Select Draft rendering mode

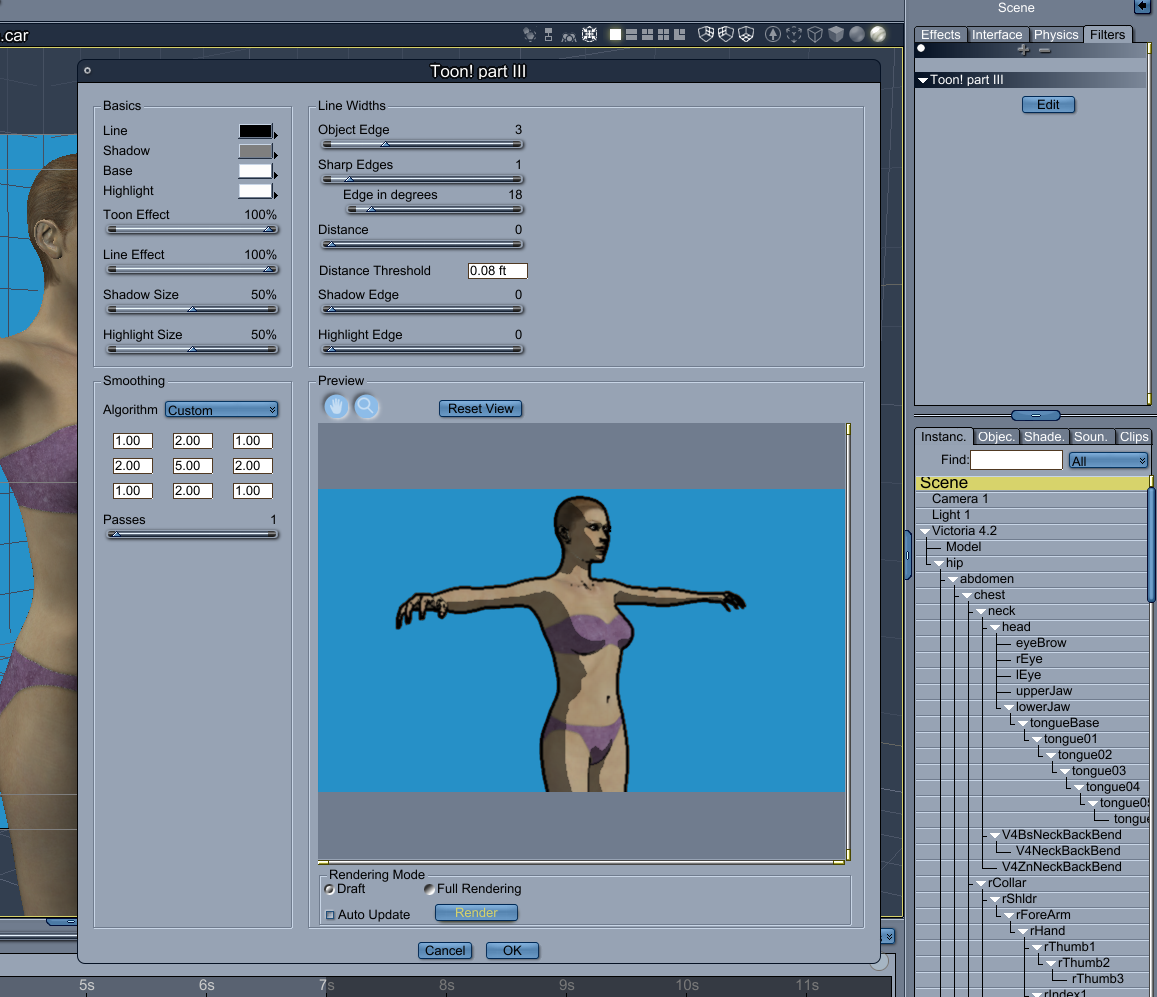point(329,889)
